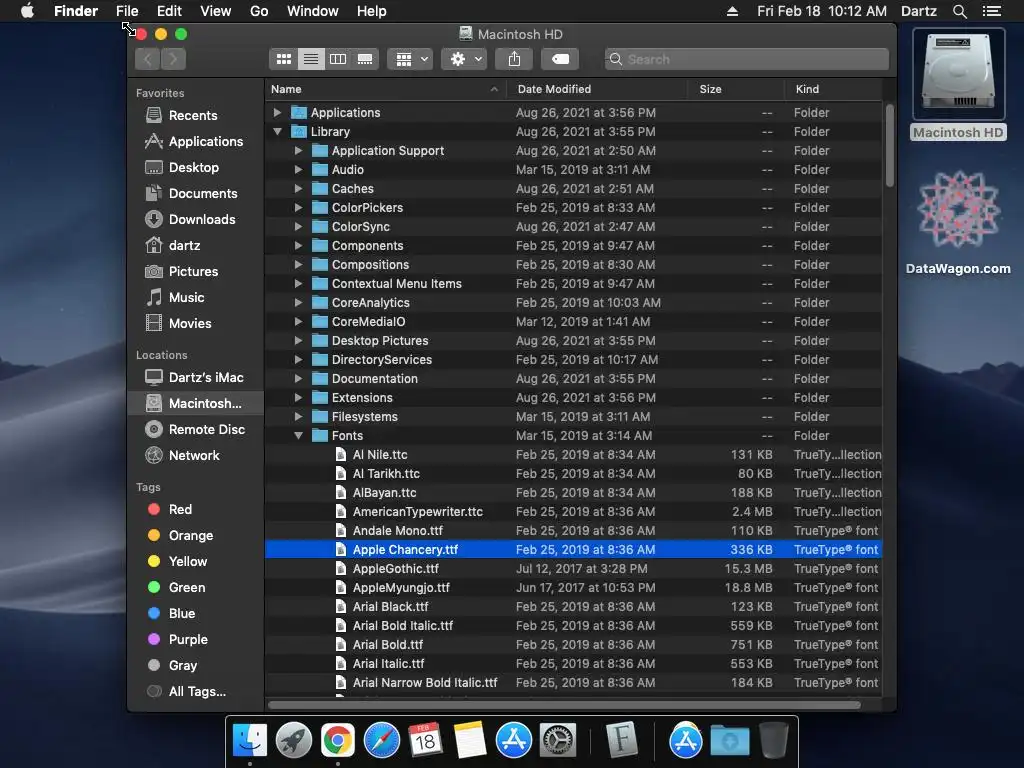The width and height of the screenshot is (1024, 768).
Task: Expand the ColorSync folder
Action: (298, 227)
